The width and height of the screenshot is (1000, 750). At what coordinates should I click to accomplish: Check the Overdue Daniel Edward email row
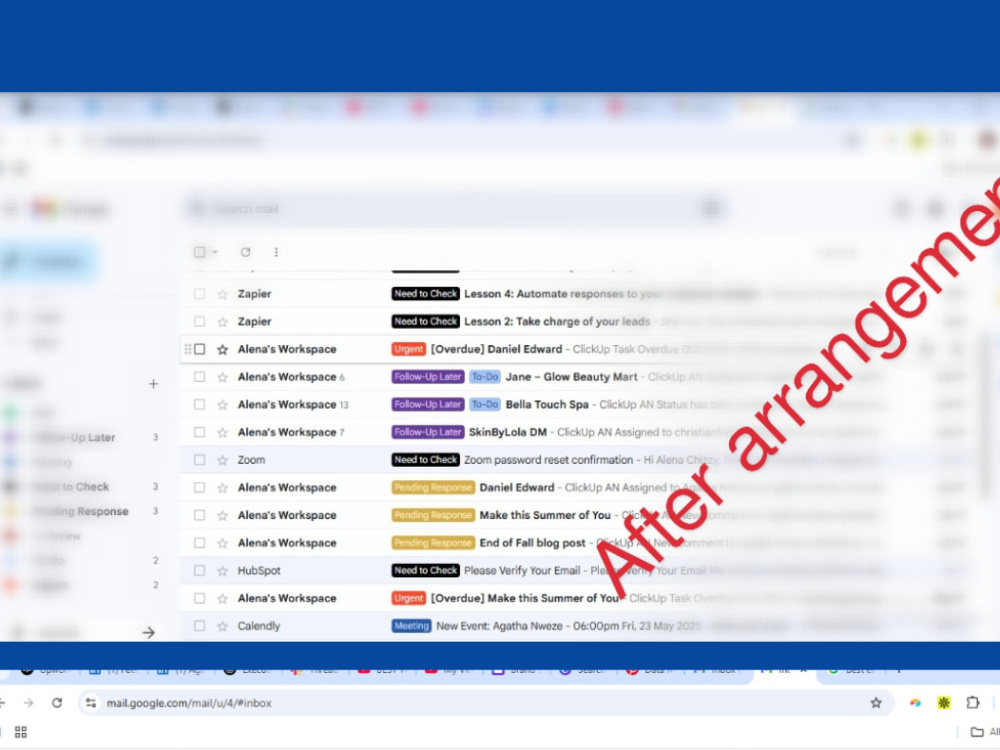point(200,349)
